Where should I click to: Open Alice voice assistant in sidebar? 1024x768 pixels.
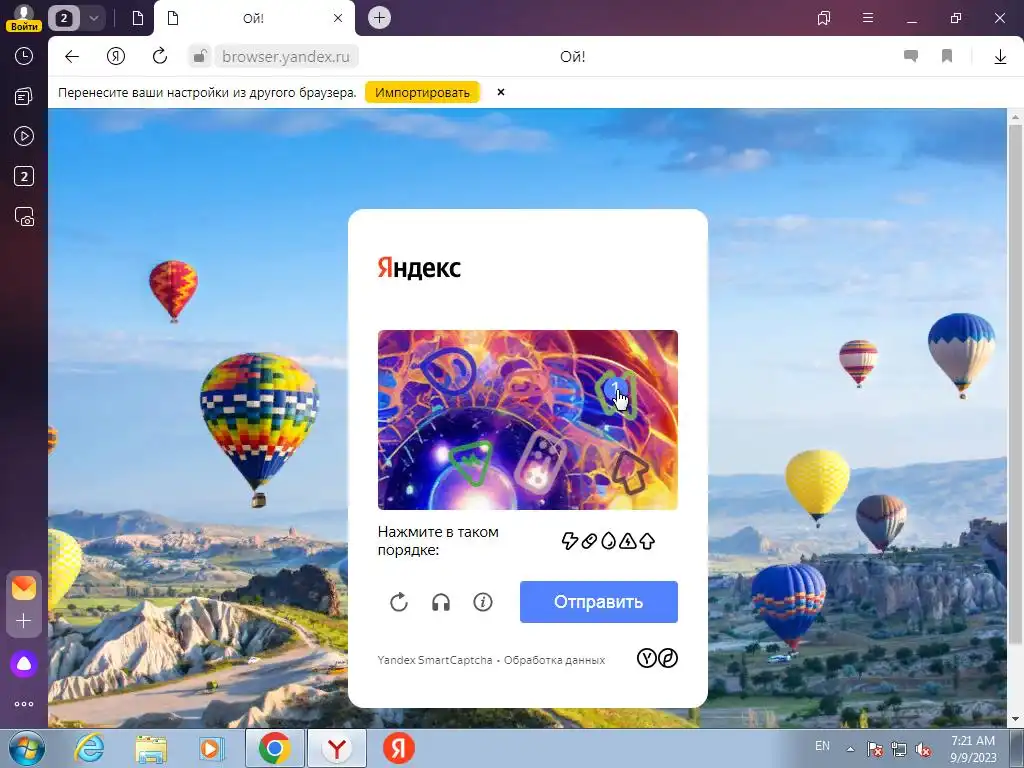(x=24, y=664)
